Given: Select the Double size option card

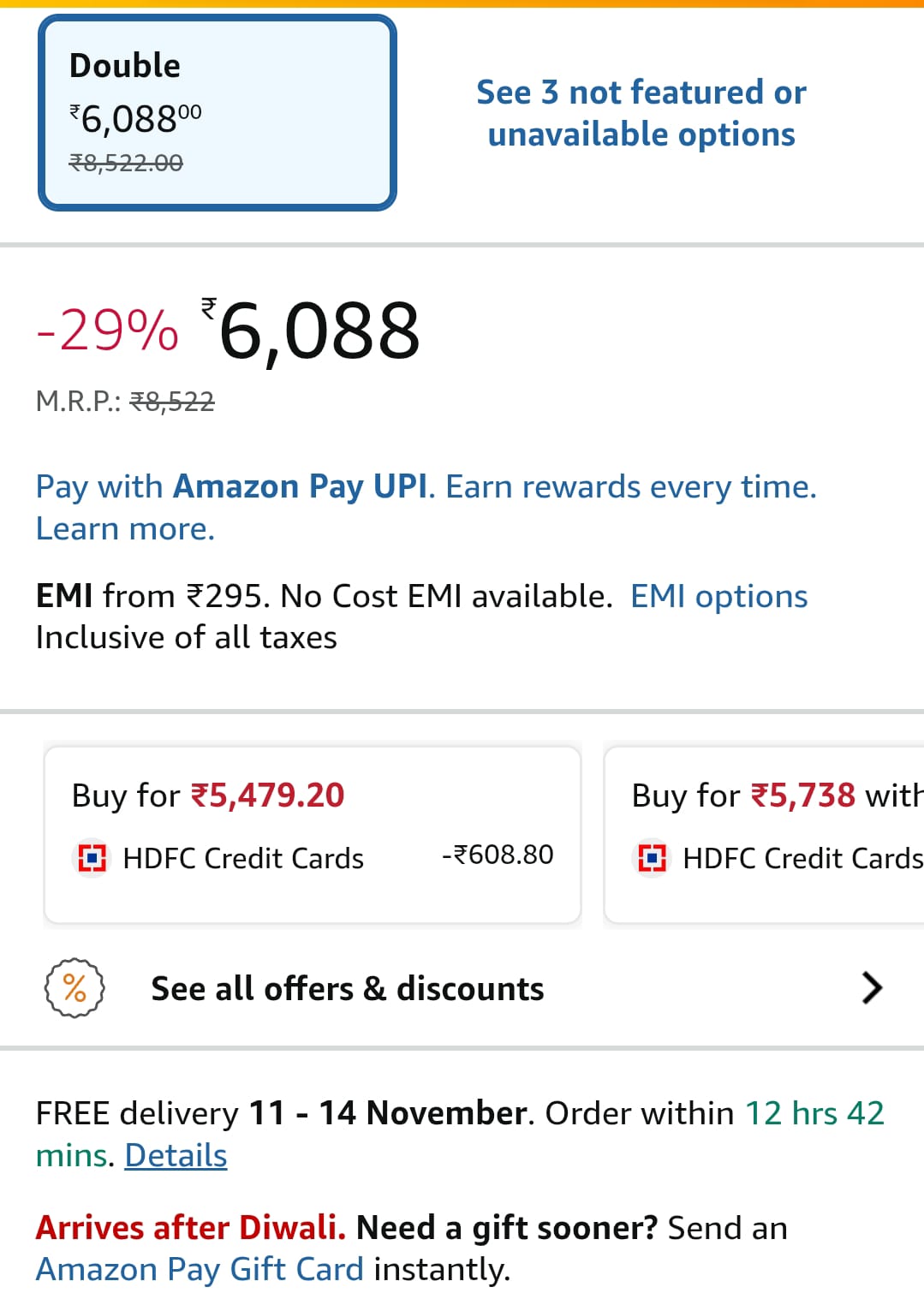Looking at the screenshot, I should 217,112.
